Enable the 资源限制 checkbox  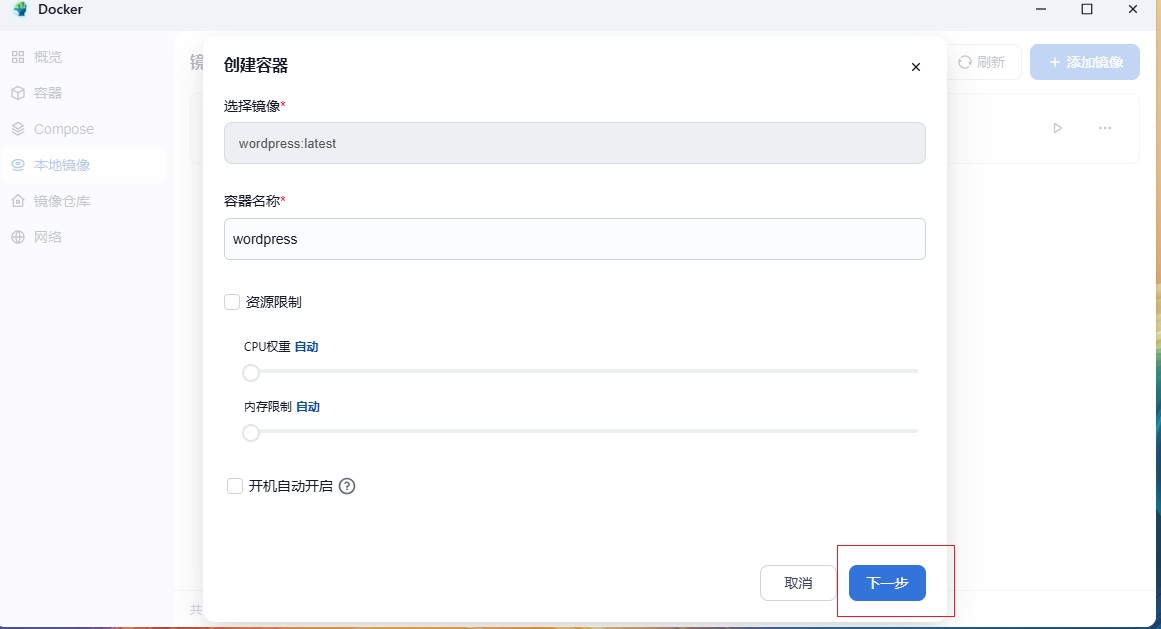click(x=232, y=302)
